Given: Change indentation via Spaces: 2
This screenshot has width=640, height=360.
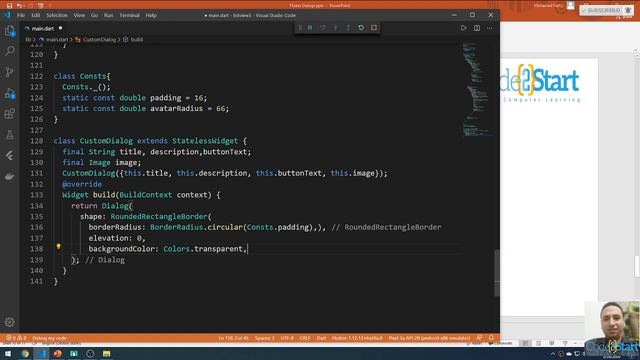Looking at the screenshot, I should [264, 338].
